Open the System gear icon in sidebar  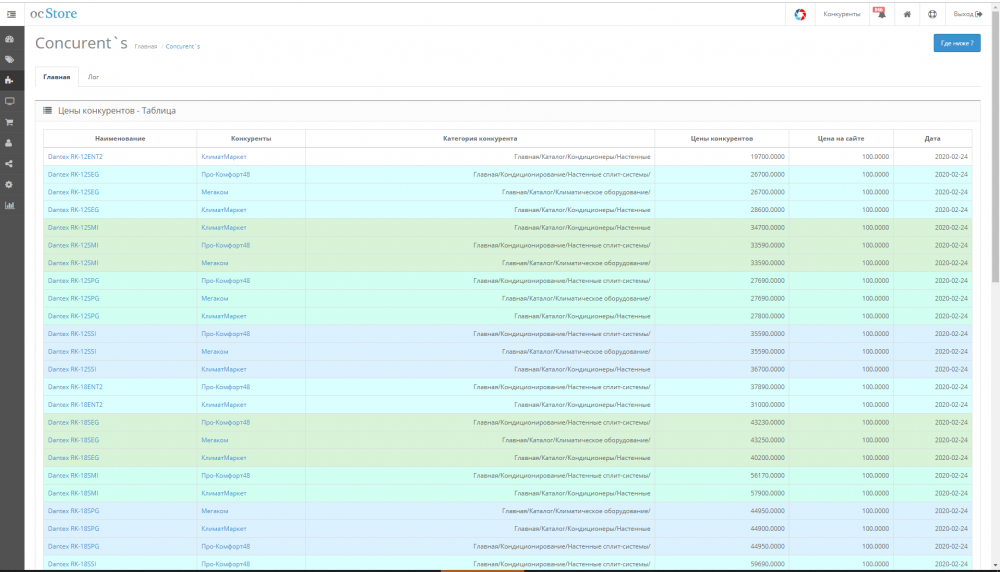[x=10, y=184]
